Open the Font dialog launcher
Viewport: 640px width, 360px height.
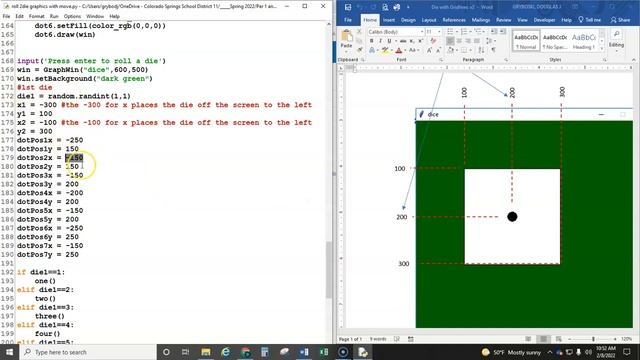441,60
